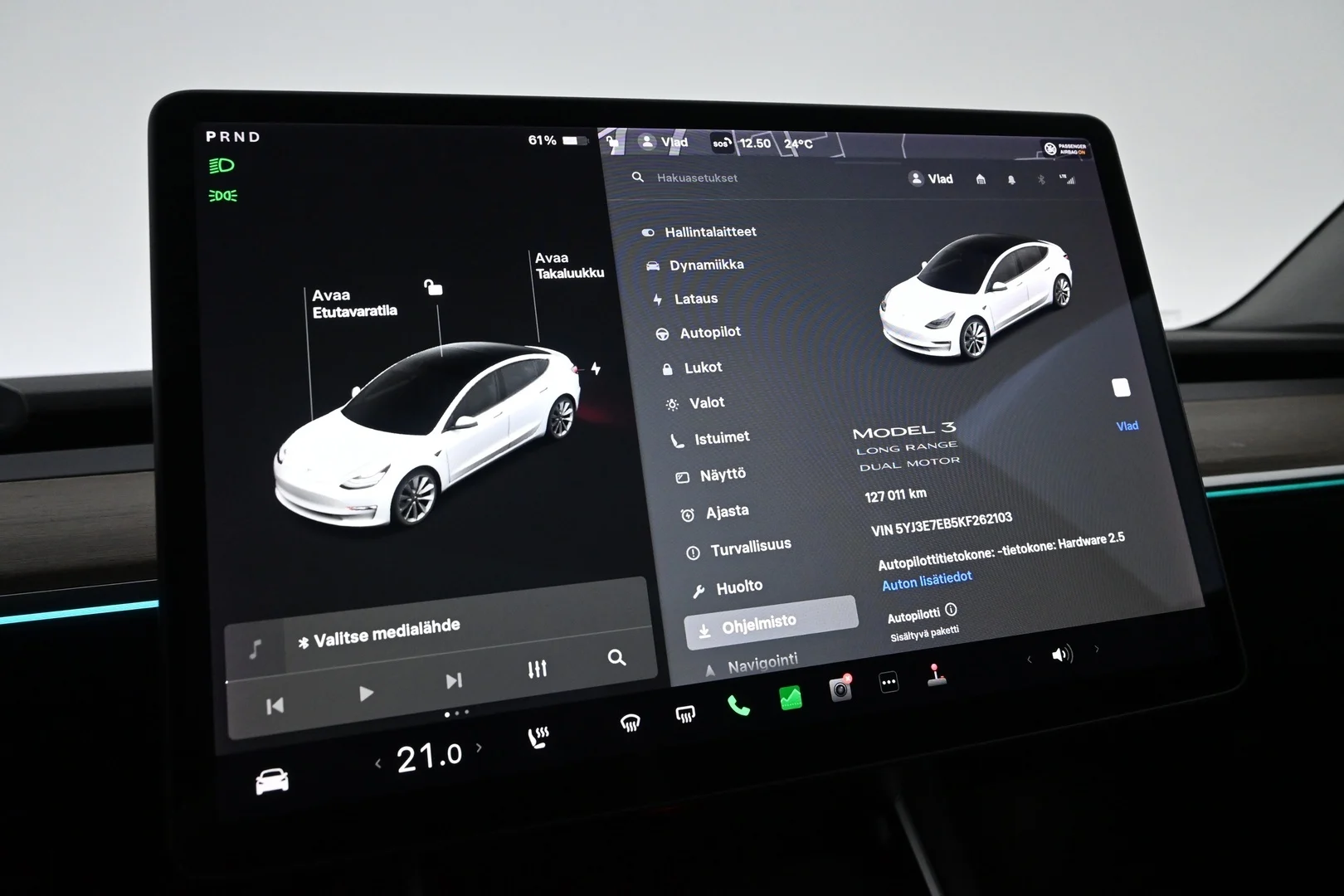
Task: Increase cabin temperature with right arrow
Action: pos(479,747)
